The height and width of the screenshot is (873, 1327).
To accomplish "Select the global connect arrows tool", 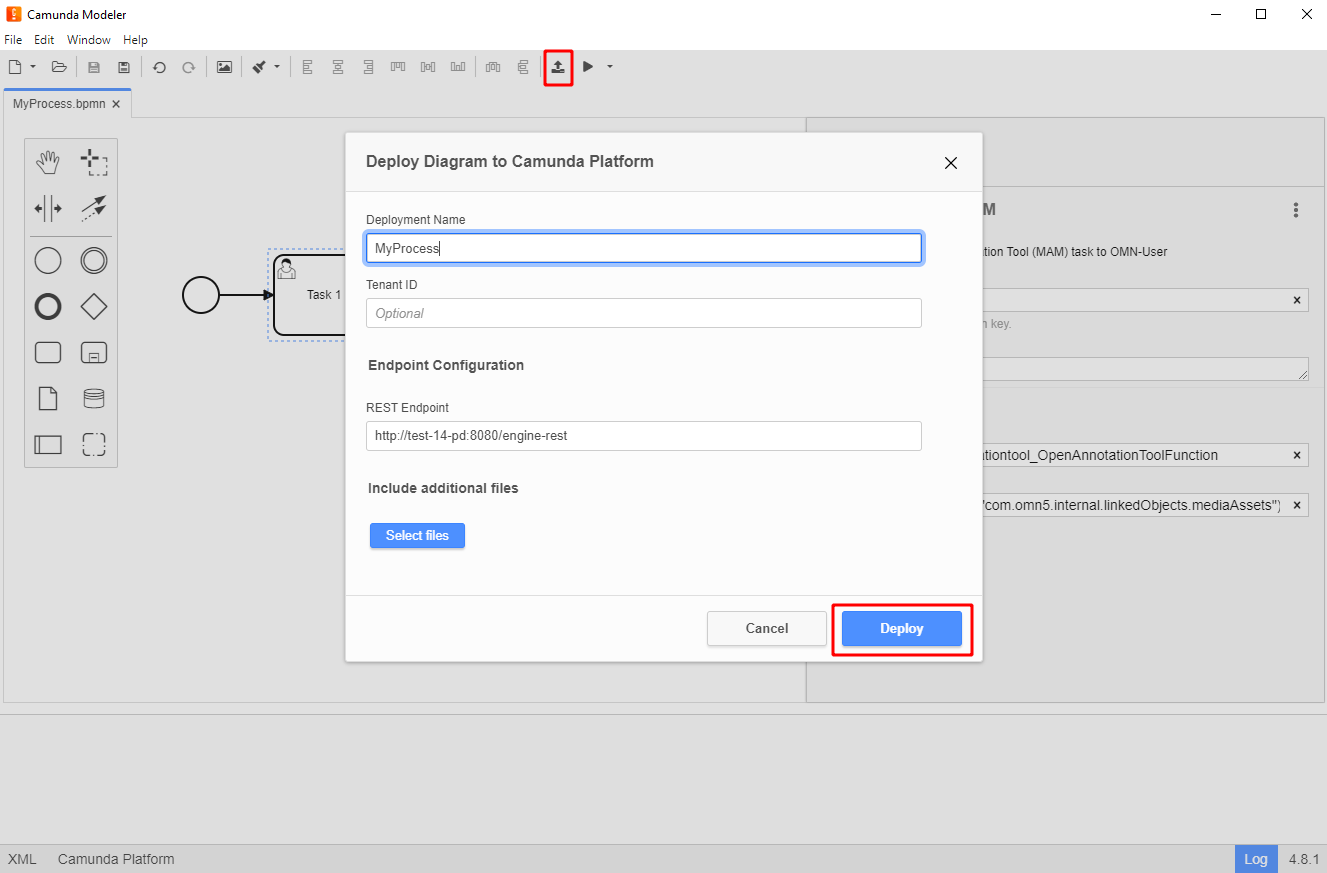I will pyautogui.click(x=94, y=208).
